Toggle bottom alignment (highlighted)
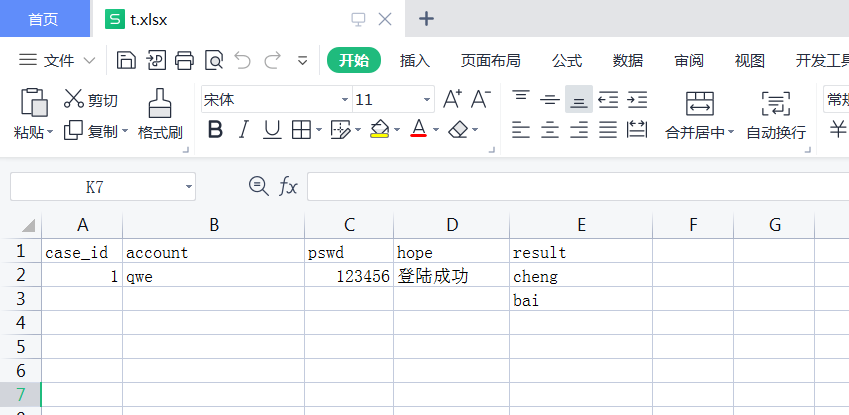Viewport: 849px width, 415px height. tap(579, 99)
